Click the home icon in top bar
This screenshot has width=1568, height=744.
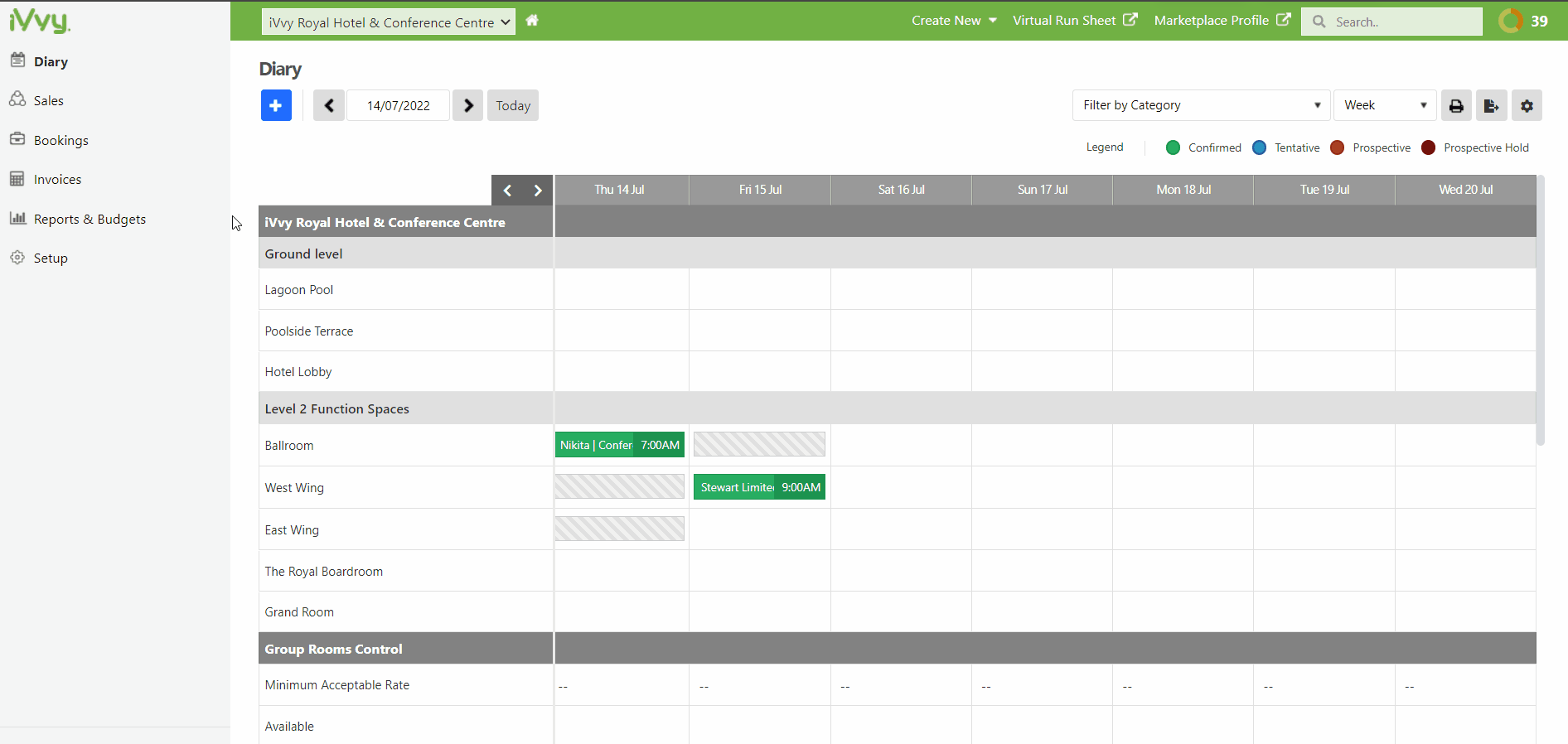(x=532, y=21)
